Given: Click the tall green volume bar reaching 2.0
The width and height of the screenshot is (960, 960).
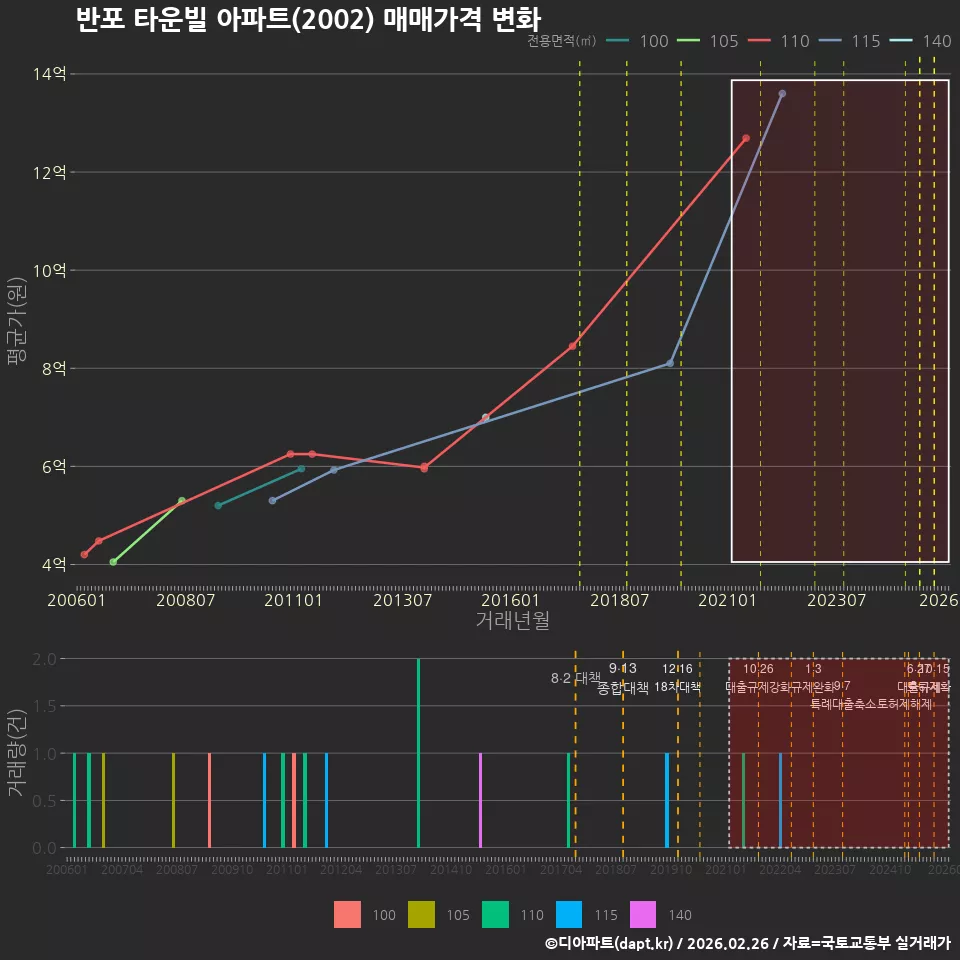Looking at the screenshot, I should 418,753.
